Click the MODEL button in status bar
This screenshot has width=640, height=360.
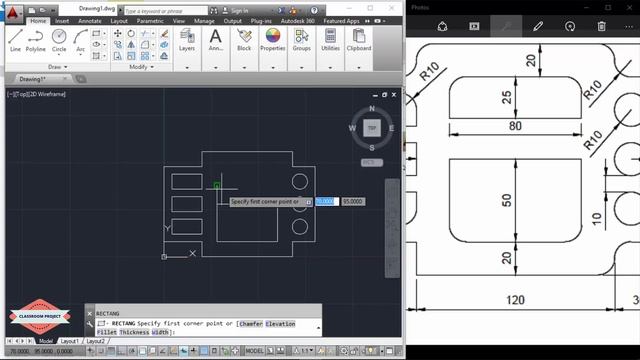click(254, 351)
